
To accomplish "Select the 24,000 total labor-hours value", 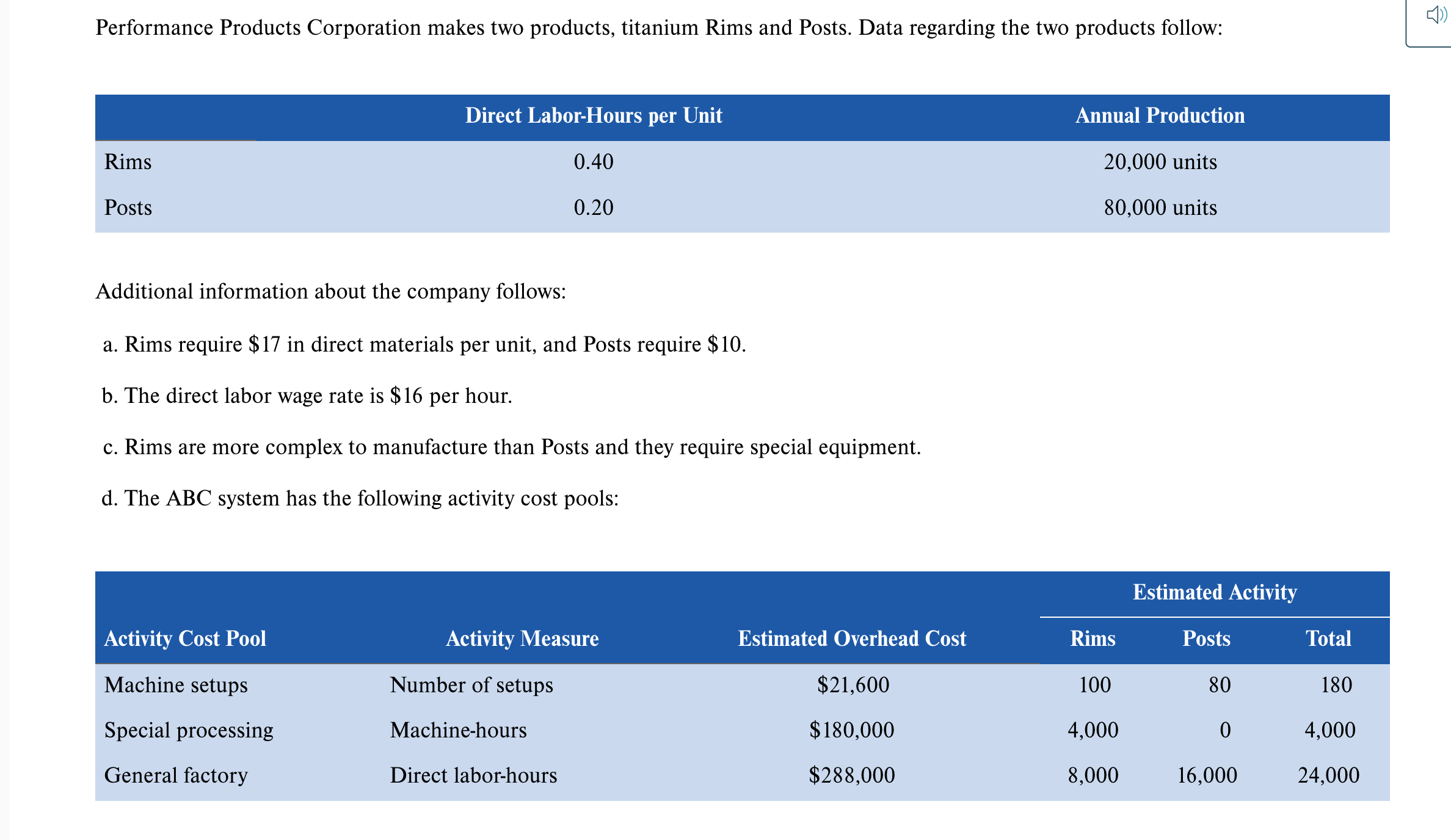I will pyautogui.click(x=1329, y=775).
